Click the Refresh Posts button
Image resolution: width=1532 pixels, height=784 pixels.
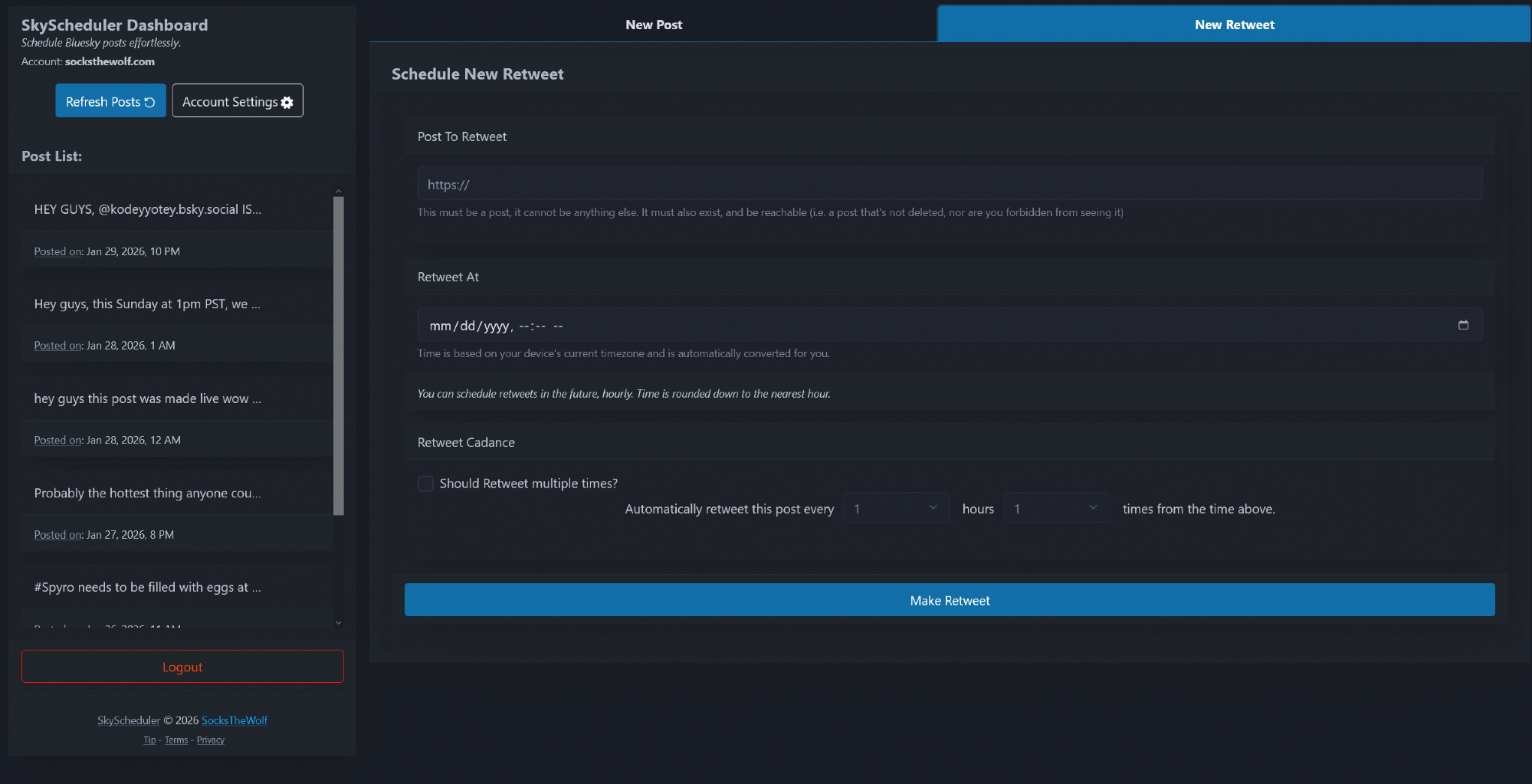coord(110,101)
